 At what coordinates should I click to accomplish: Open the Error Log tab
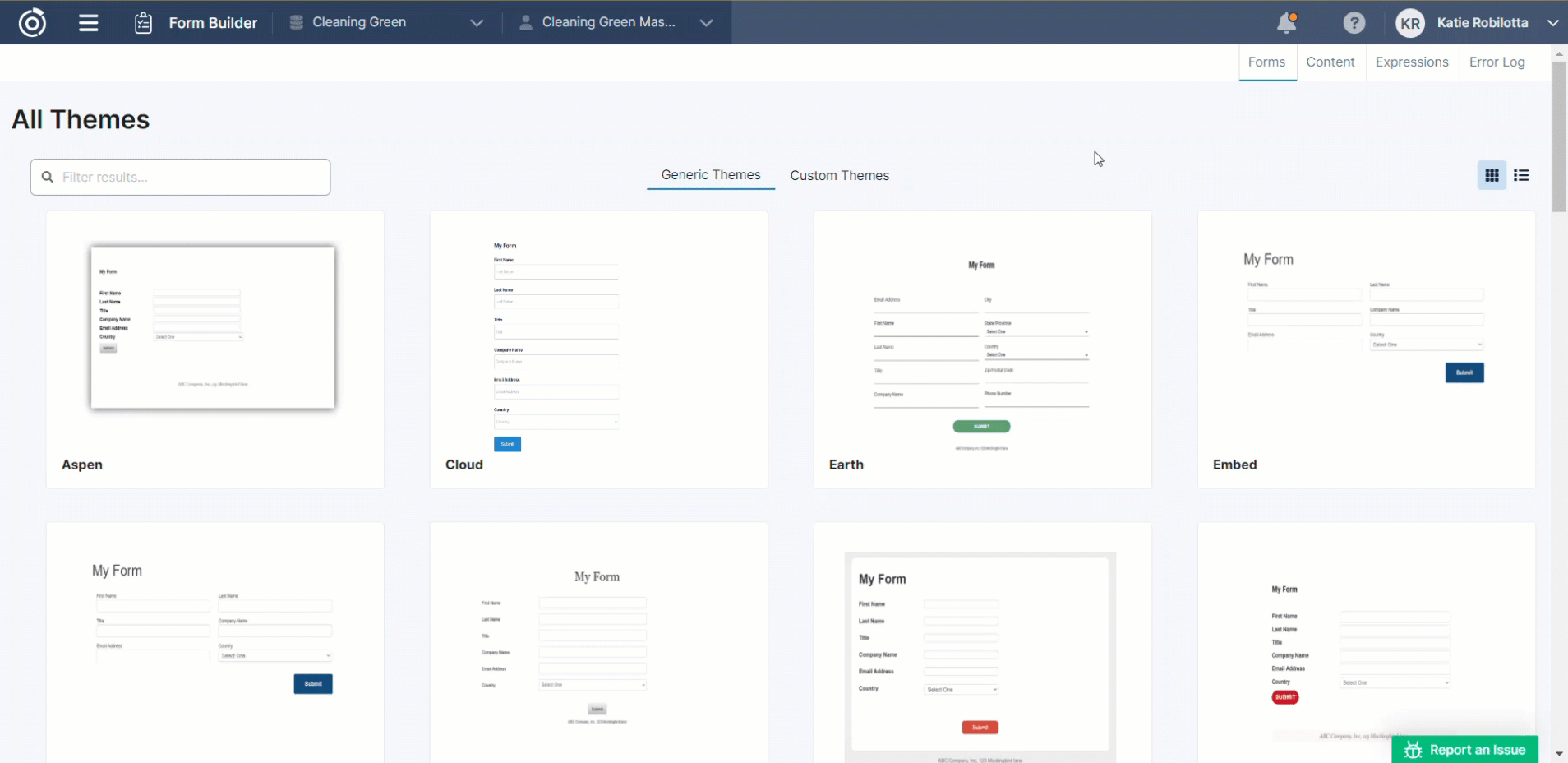click(1497, 62)
